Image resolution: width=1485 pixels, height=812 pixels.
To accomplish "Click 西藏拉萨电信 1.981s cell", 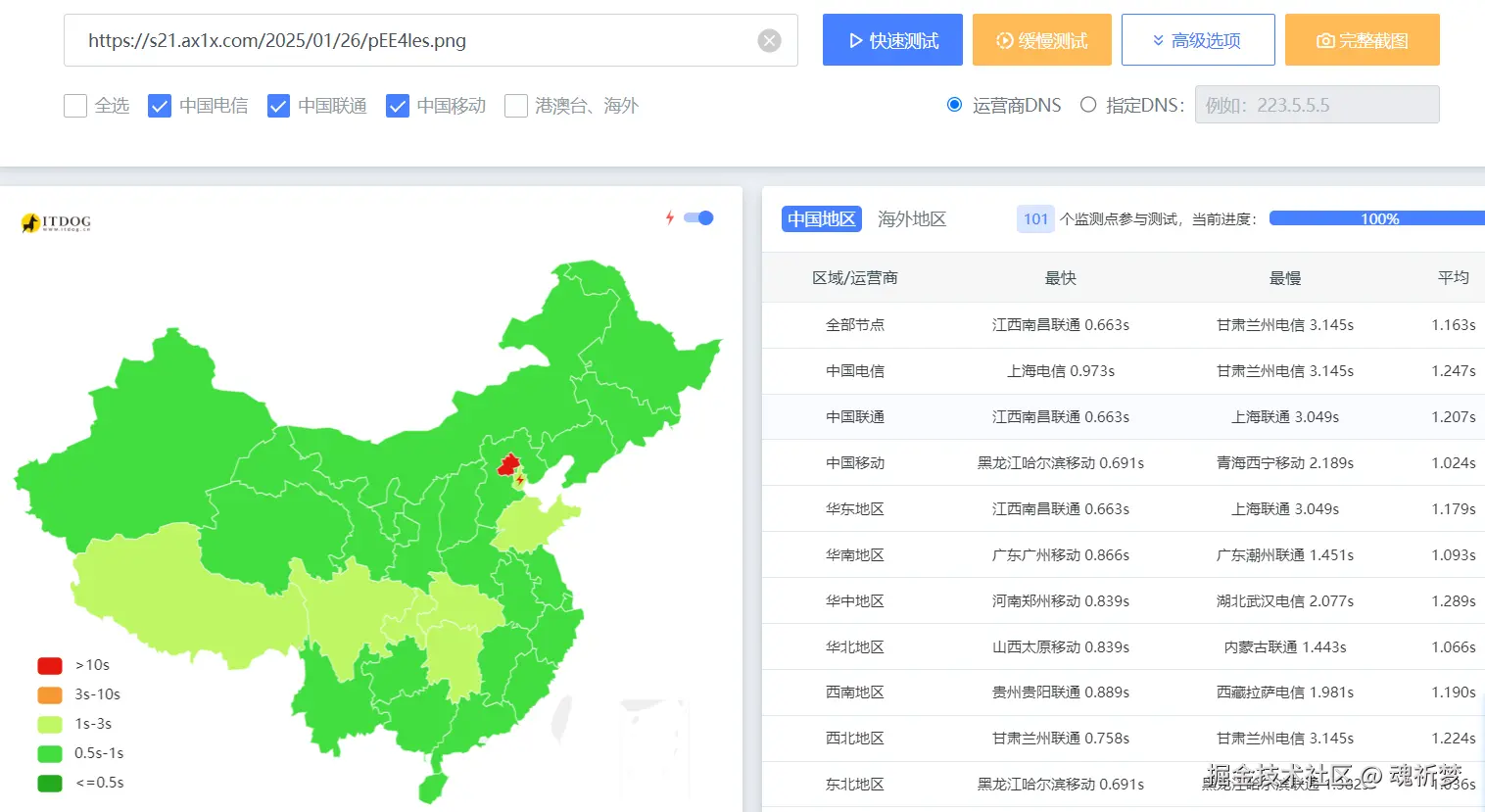I will coord(1285,693).
